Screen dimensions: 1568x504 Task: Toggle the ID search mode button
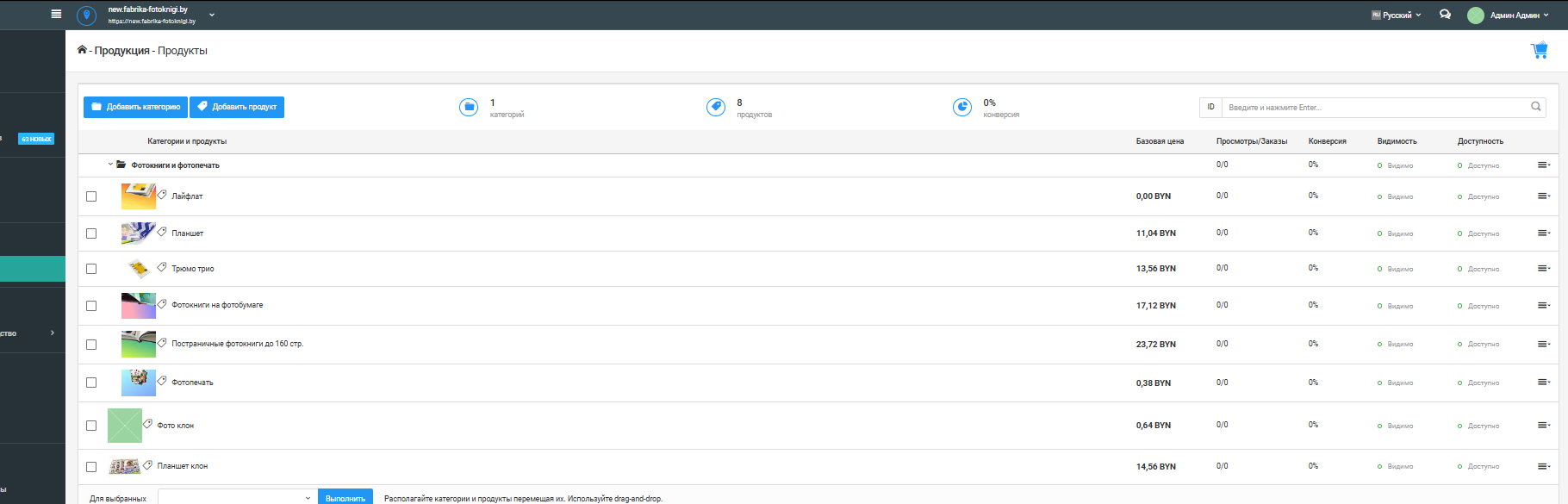(x=1210, y=108)
